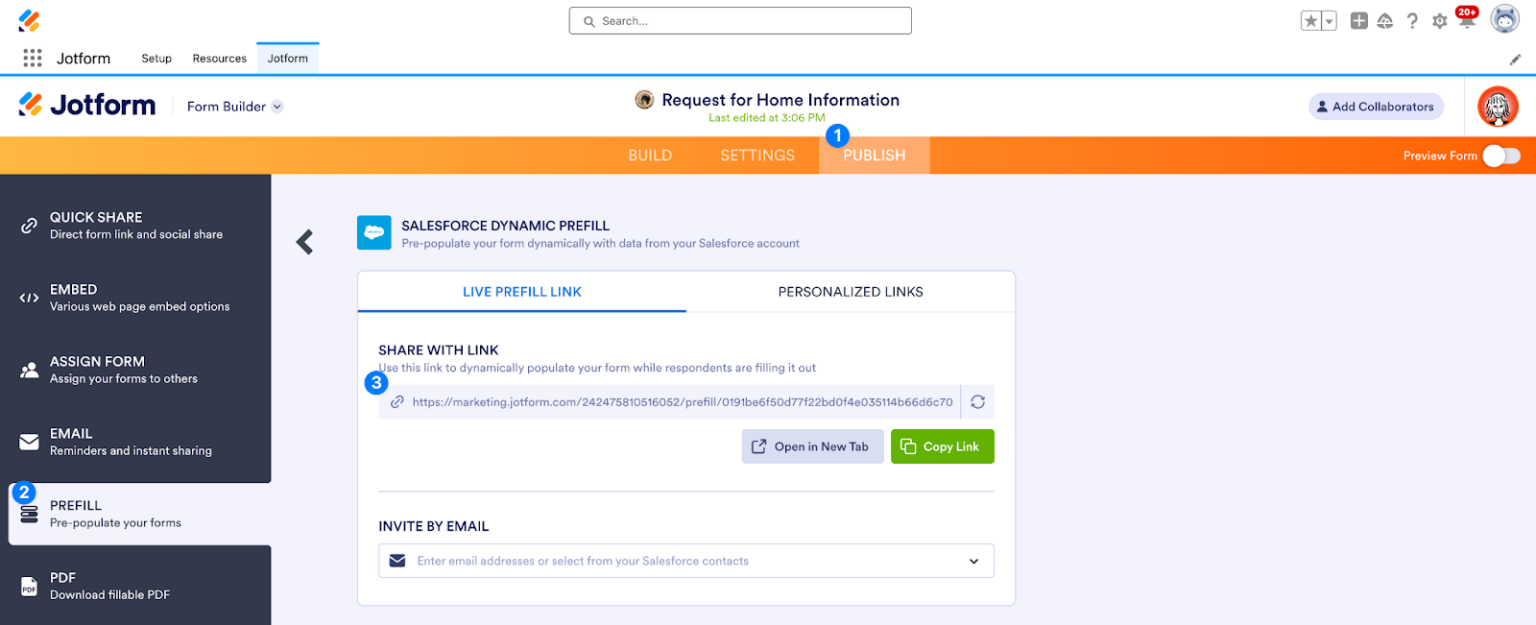The width and height of the screenshot is (1536, 625).
Task: Click the Copy Link button
Action: pyautogui.click(x=942, y=446)
